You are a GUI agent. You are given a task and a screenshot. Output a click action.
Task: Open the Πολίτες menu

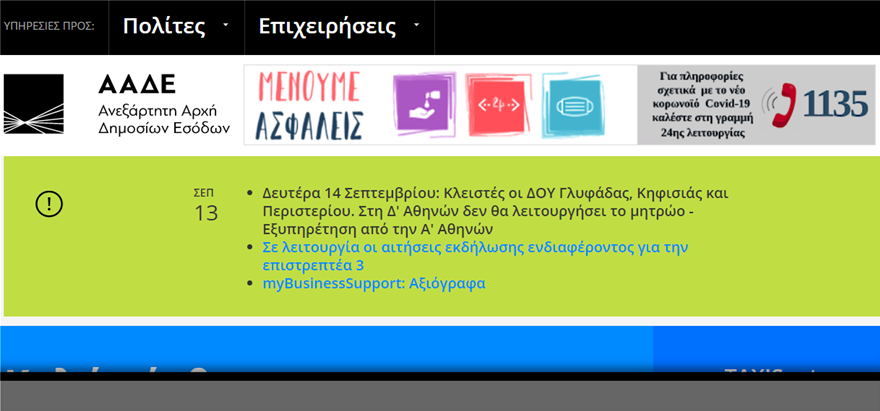164,26
